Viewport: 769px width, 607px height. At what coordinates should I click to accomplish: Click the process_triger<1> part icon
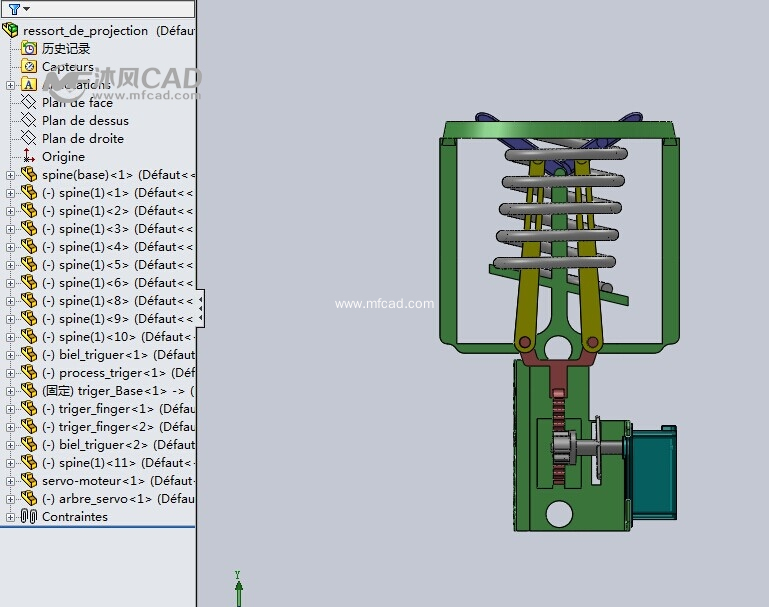29,373
